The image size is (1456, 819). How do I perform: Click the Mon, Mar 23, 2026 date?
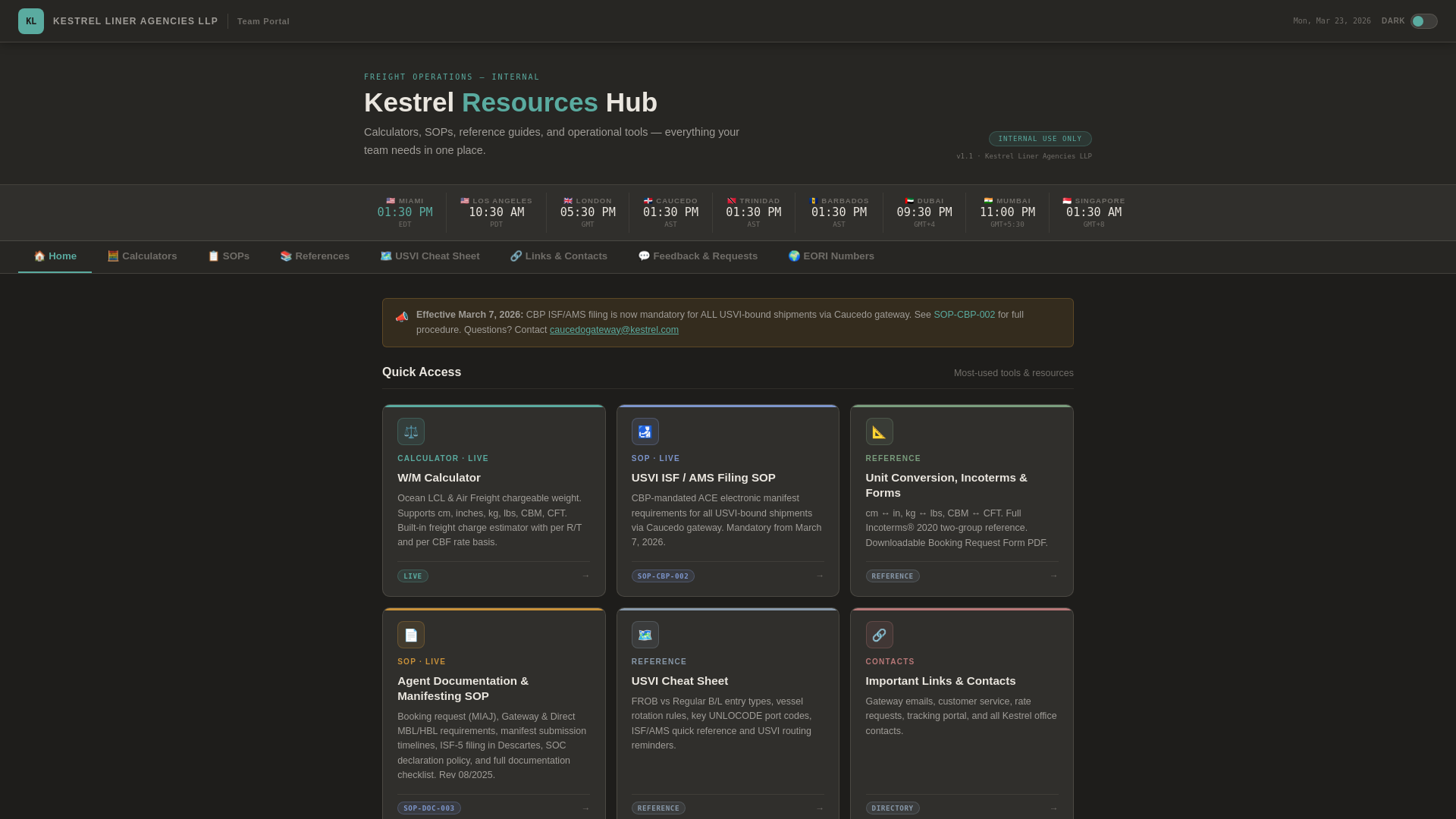click(x=1332, y=21)
